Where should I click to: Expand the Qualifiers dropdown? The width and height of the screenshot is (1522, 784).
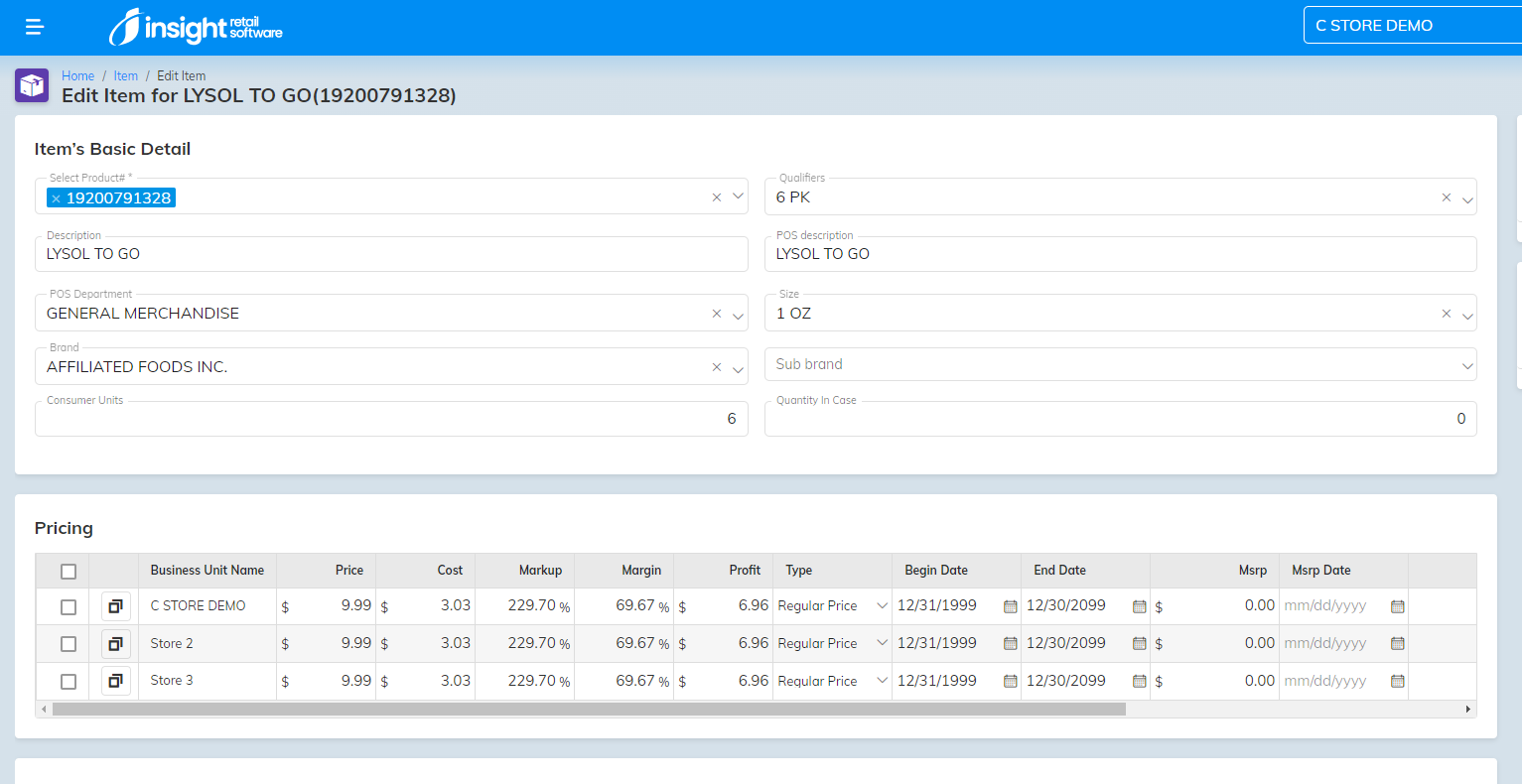(x=1467, y=199)
